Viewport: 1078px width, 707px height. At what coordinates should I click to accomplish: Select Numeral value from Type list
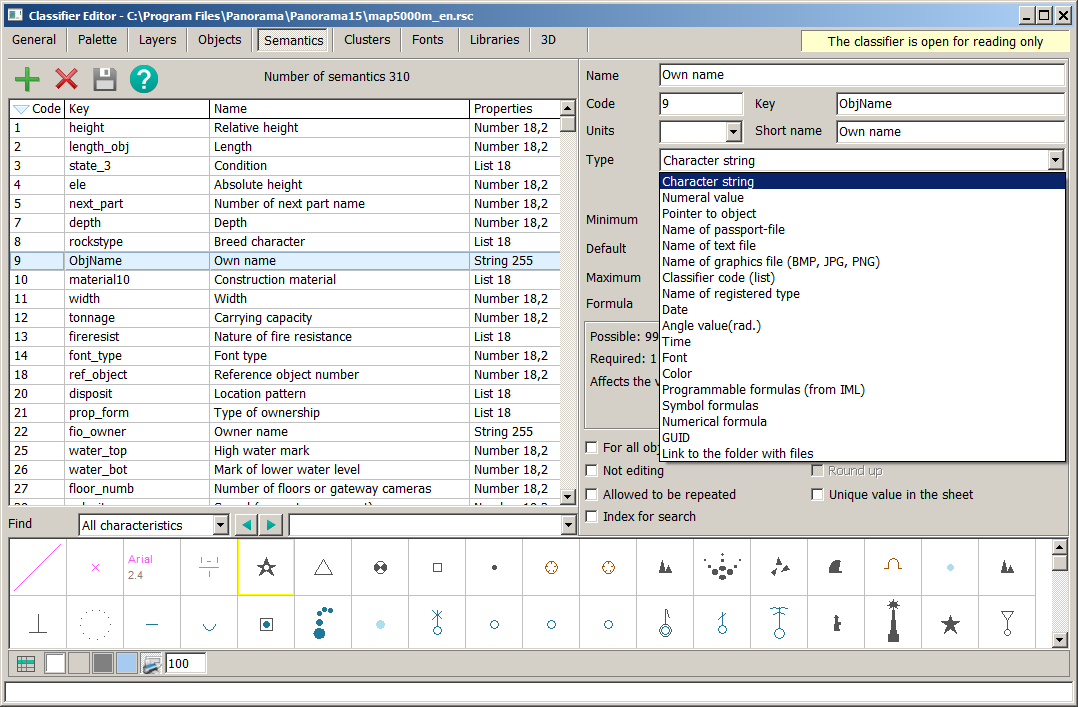pos(703,198)
